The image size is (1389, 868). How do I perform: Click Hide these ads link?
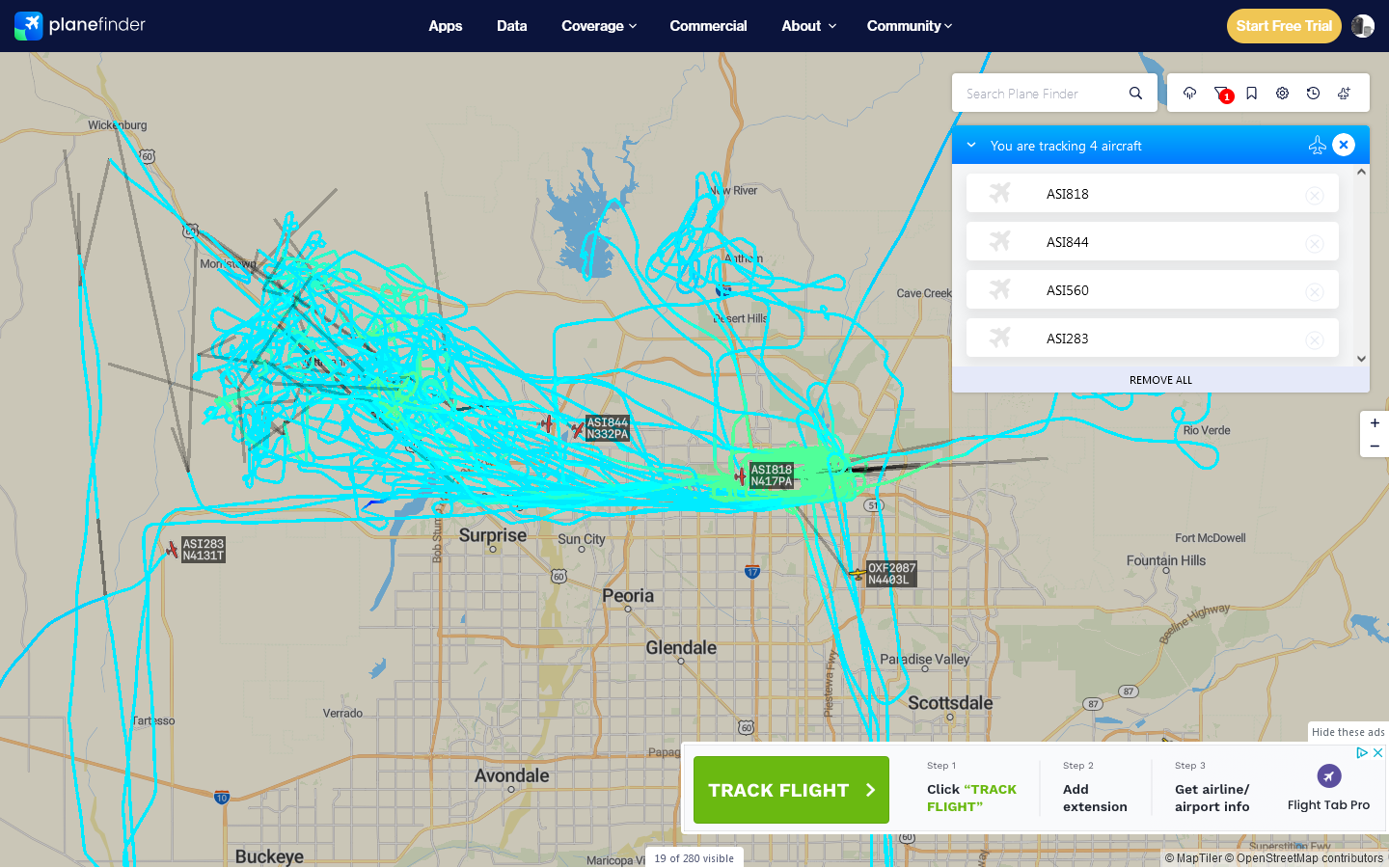point(1348,732)
